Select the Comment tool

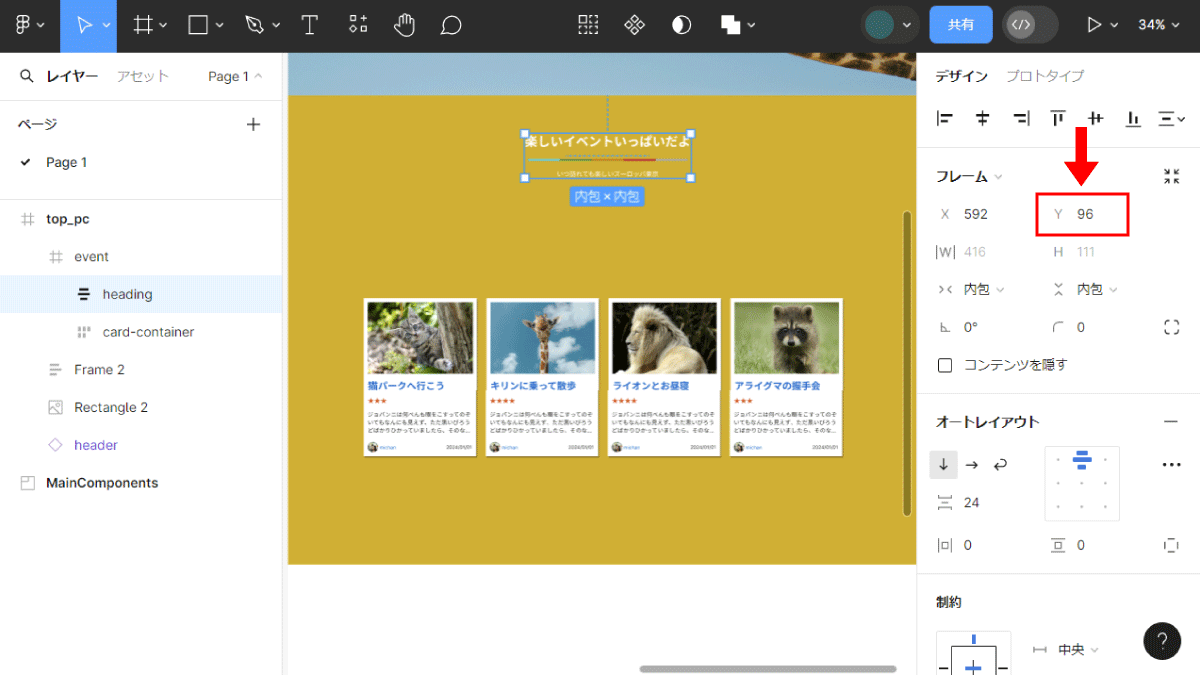pyautogui.click(x=451, y=25)
